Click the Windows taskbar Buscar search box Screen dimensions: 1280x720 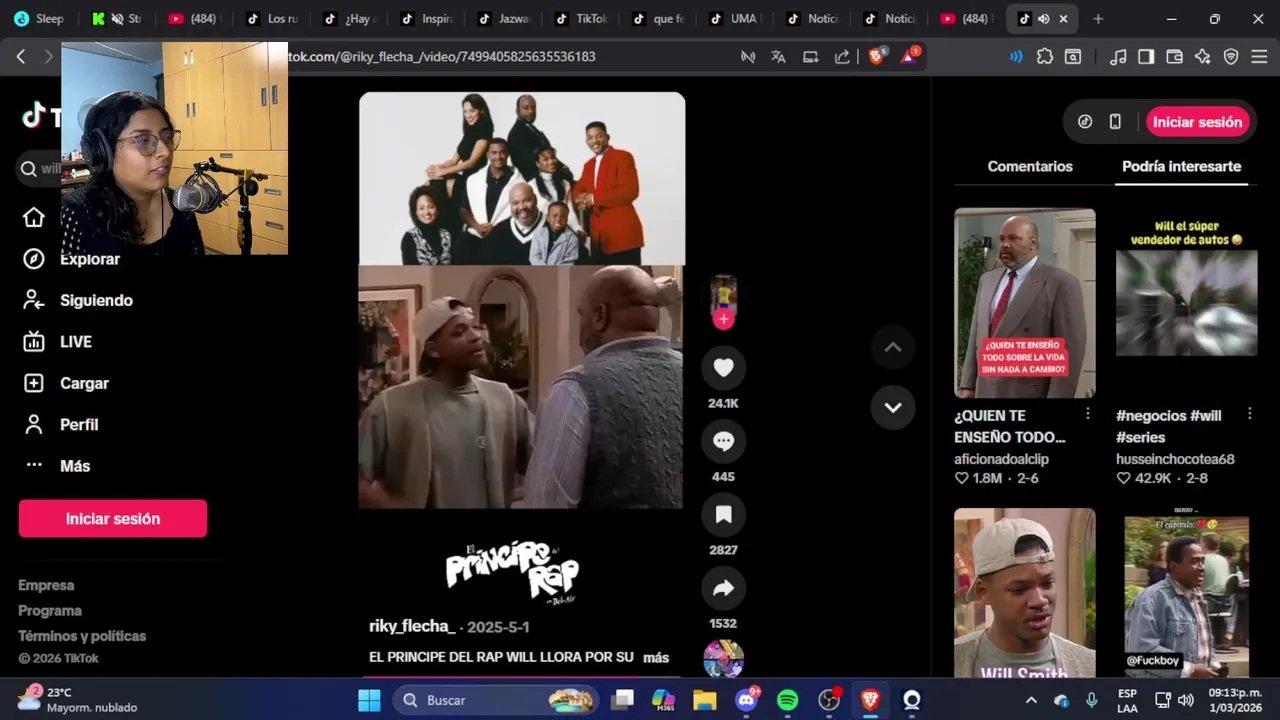(497, 700)
